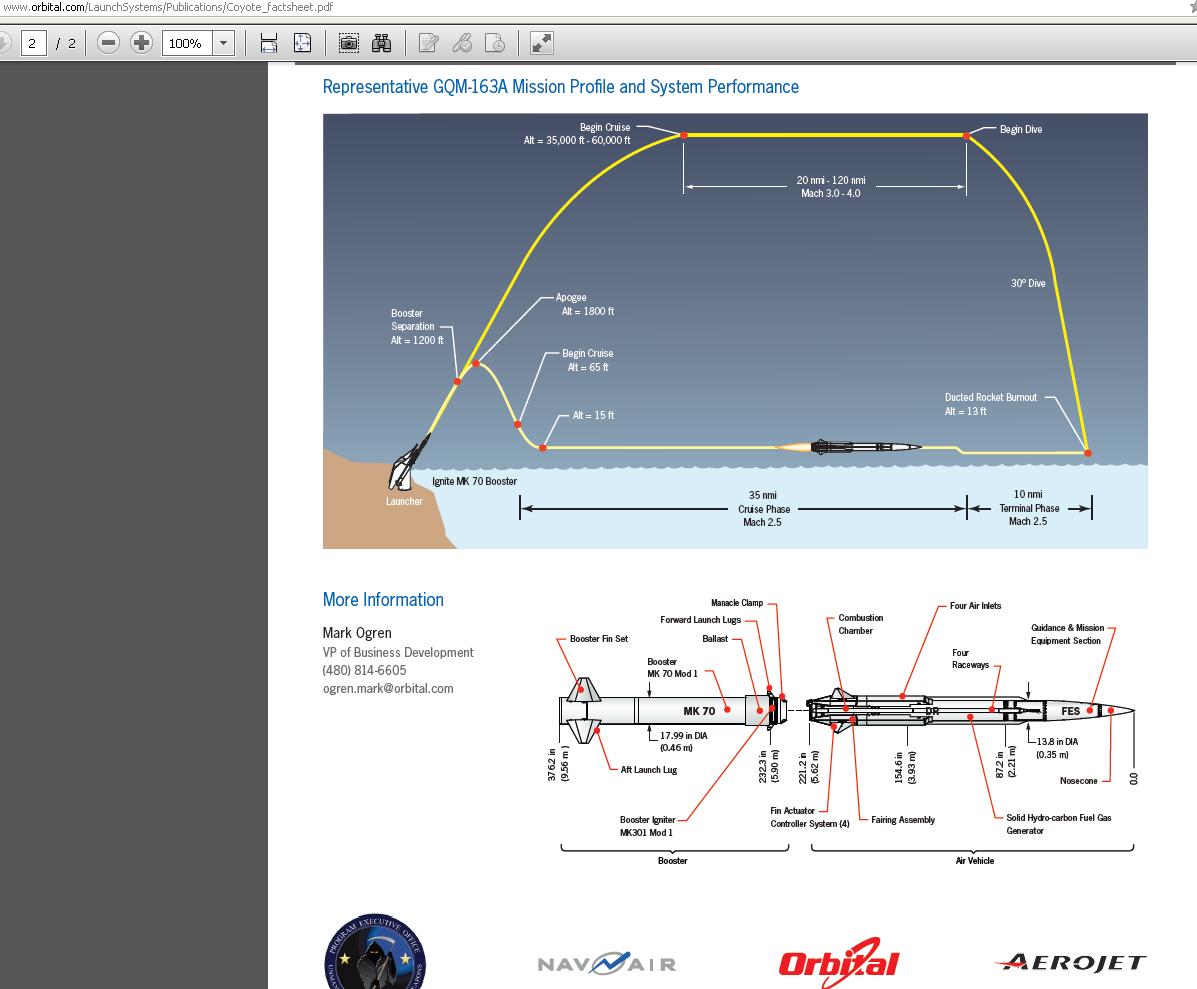The width and height of the screenshot is (1197, 989).
Task: Click the Coyote_factsheet.pdf URL in address bar
Action: tap(168, 7)
